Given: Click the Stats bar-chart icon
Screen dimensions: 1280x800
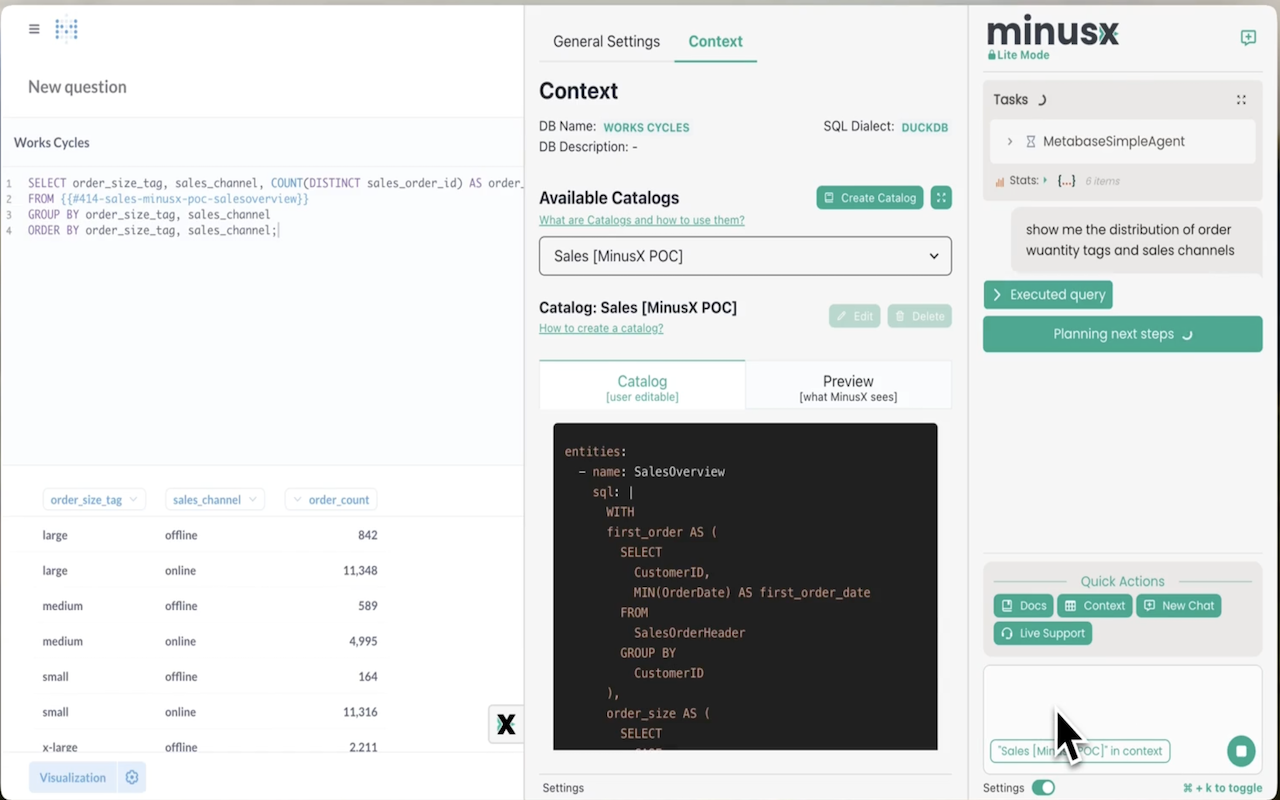Looking at the screenshot, I should point(1002,180).
